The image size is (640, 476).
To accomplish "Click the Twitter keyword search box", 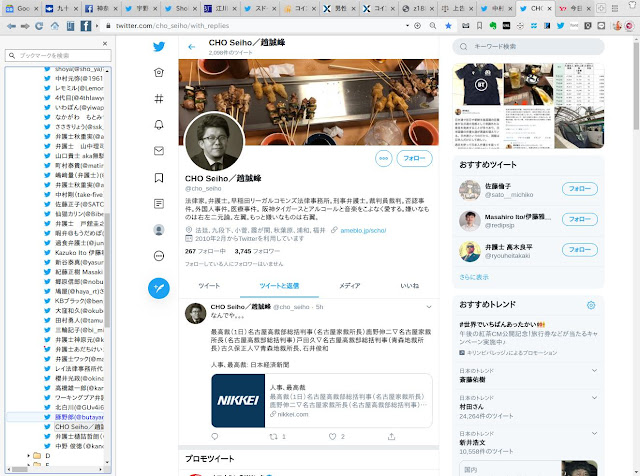I will [529, 47].
